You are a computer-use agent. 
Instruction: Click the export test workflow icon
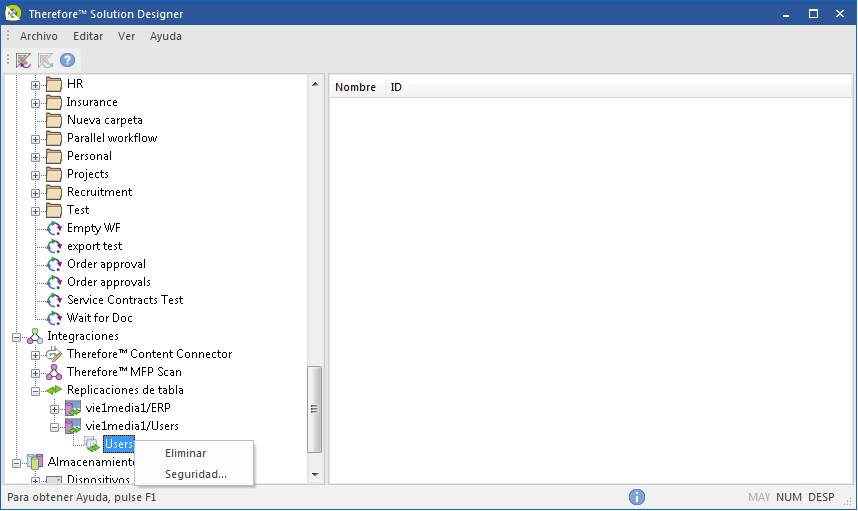pyautogui.click(x=54, y=246)
